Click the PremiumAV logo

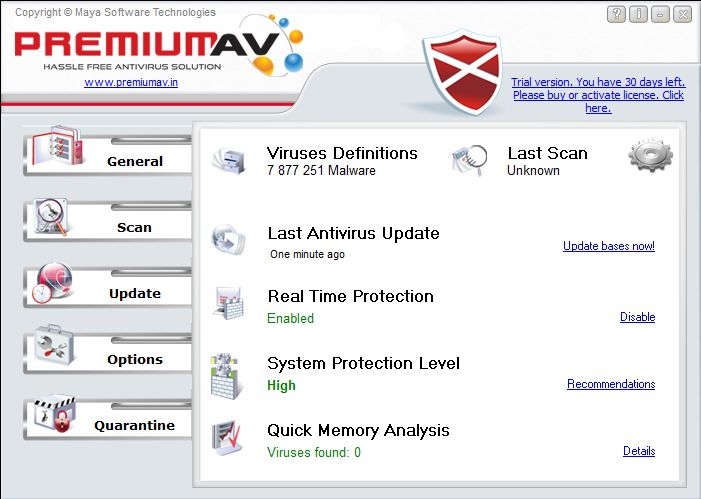click(x=159, y=45)
